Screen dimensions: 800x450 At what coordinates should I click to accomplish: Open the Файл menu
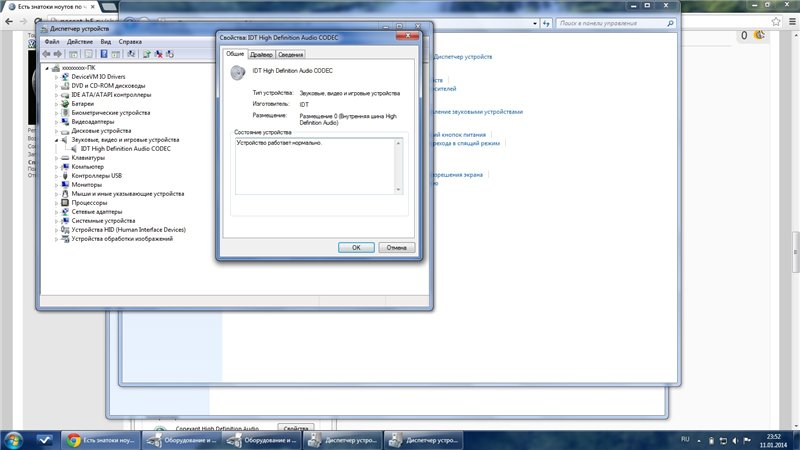52,42
